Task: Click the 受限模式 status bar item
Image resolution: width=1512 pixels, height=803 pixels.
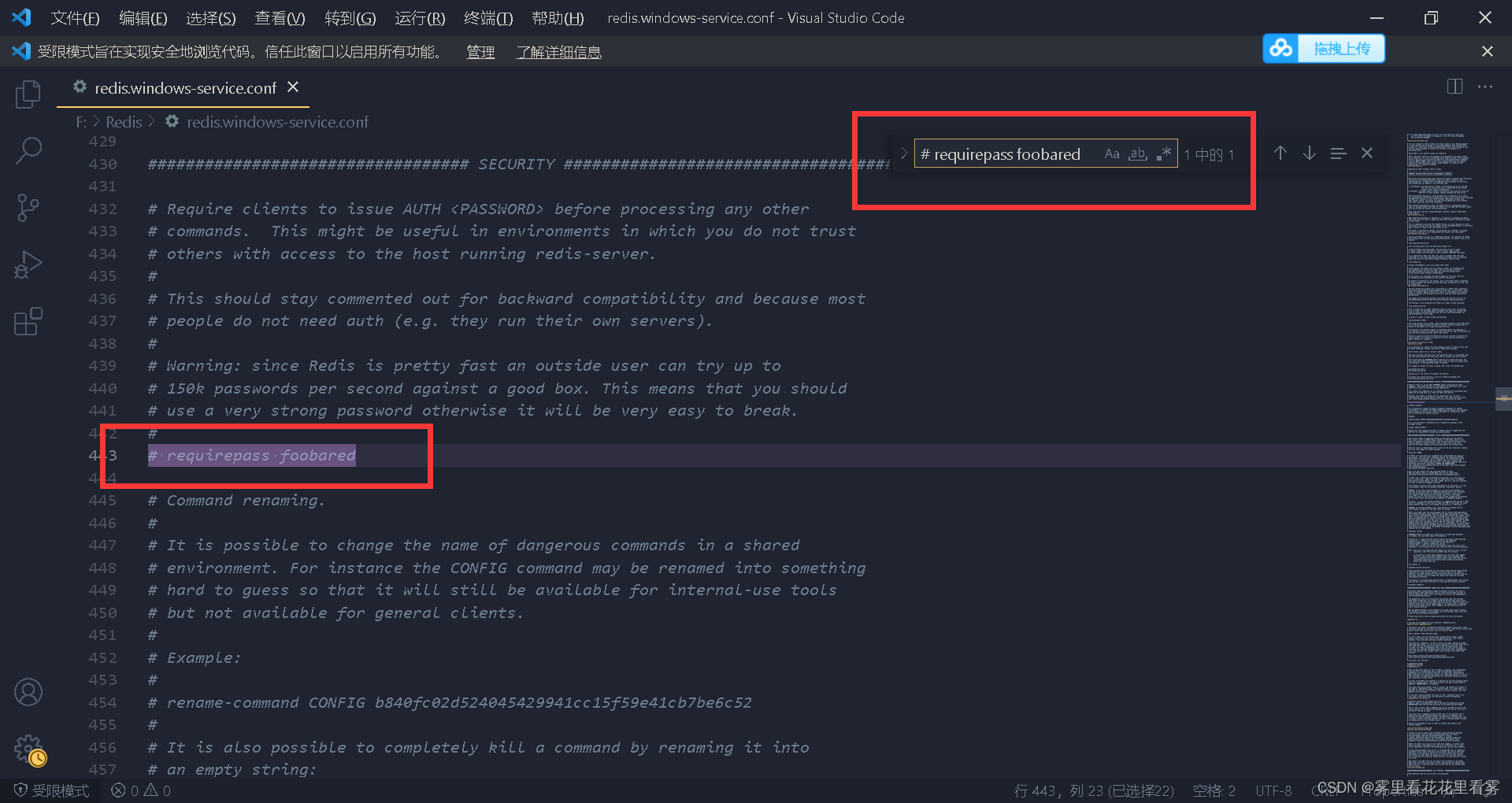Action: point(51,790)
